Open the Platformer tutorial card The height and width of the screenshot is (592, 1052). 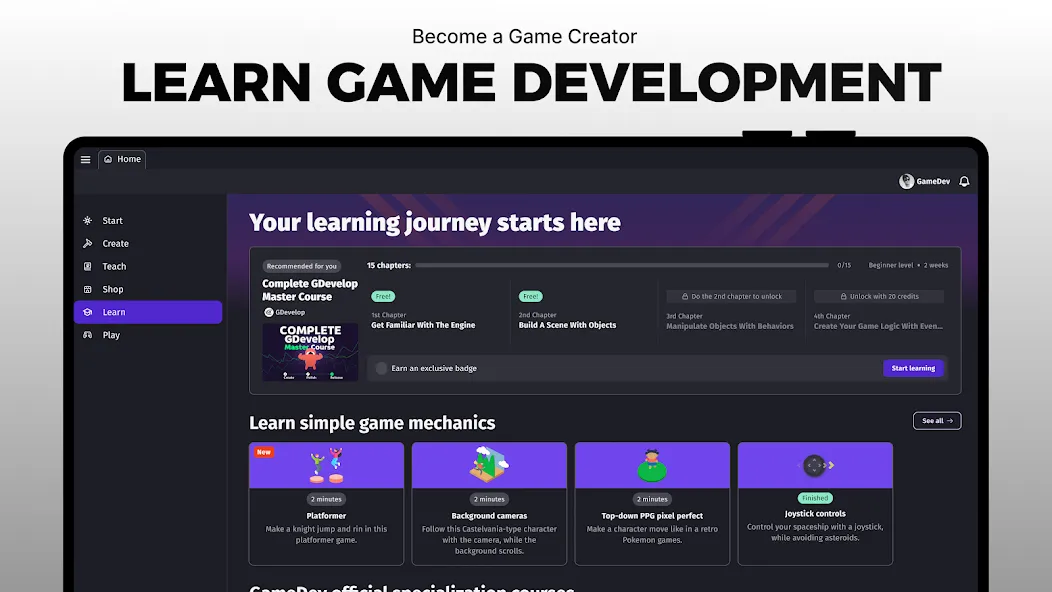coord(326,503)
